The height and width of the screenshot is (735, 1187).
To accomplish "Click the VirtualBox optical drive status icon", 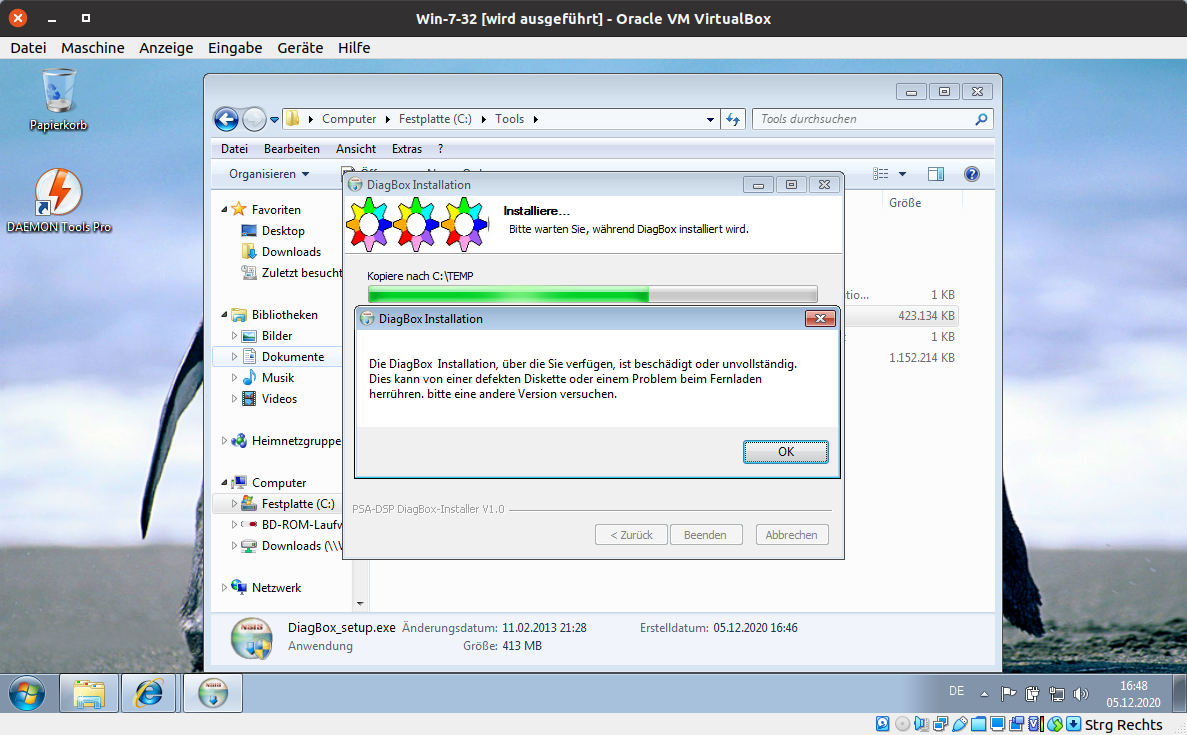I will click(x=902, y=724).
